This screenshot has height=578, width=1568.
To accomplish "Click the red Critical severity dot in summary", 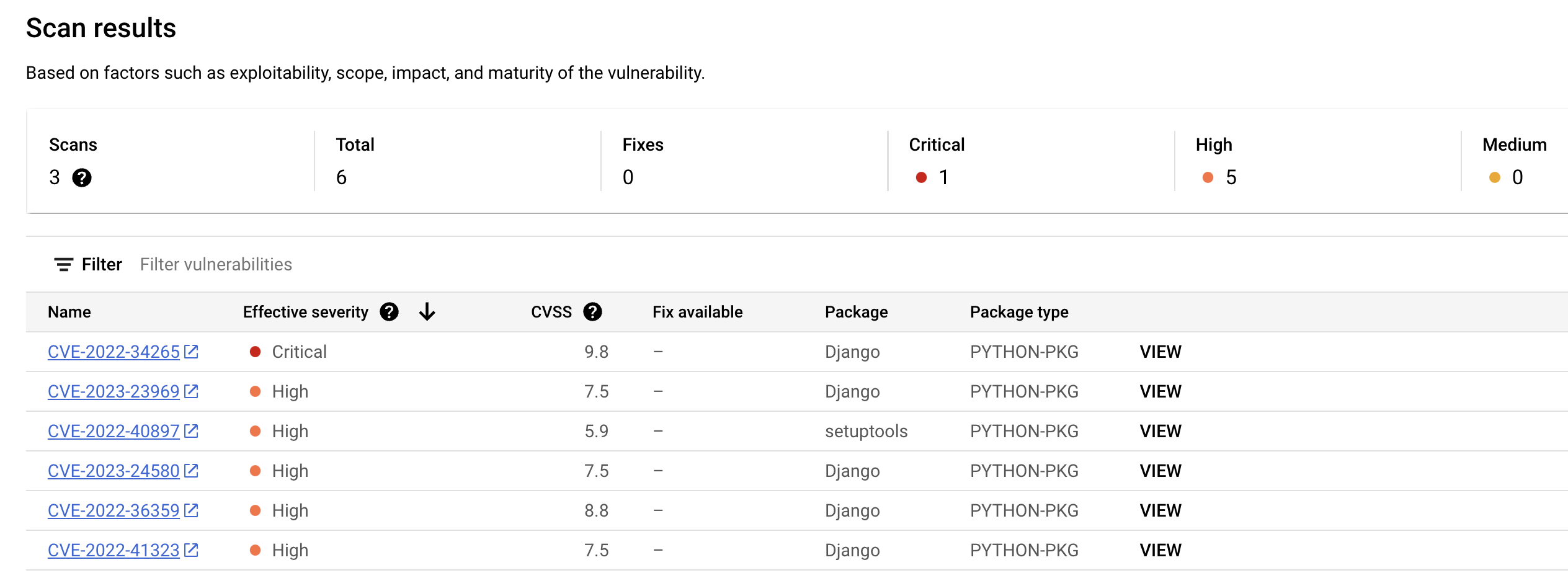I will [921, 178].
